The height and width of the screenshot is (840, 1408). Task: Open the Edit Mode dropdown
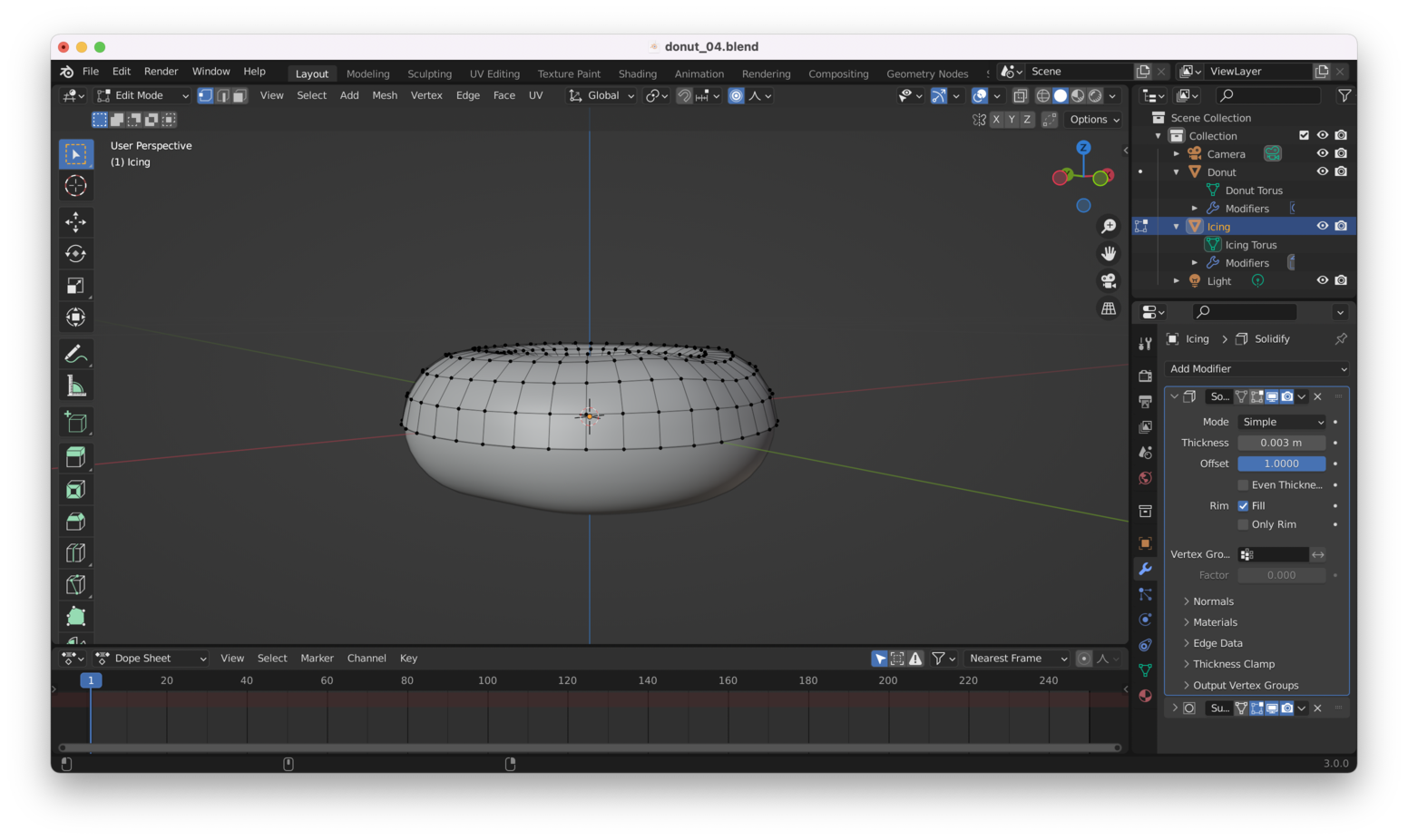click(x=143, y=96)
